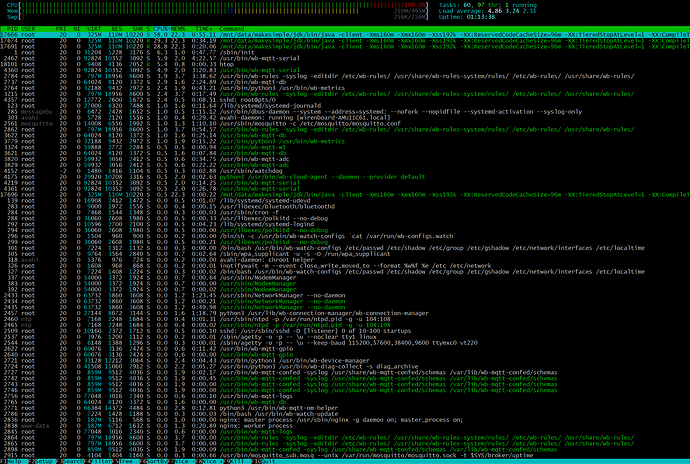Screen dimensions: 690x464
Task: Select the systemd-journald process row
Action: pyautogui.click(x=345, y=106)
